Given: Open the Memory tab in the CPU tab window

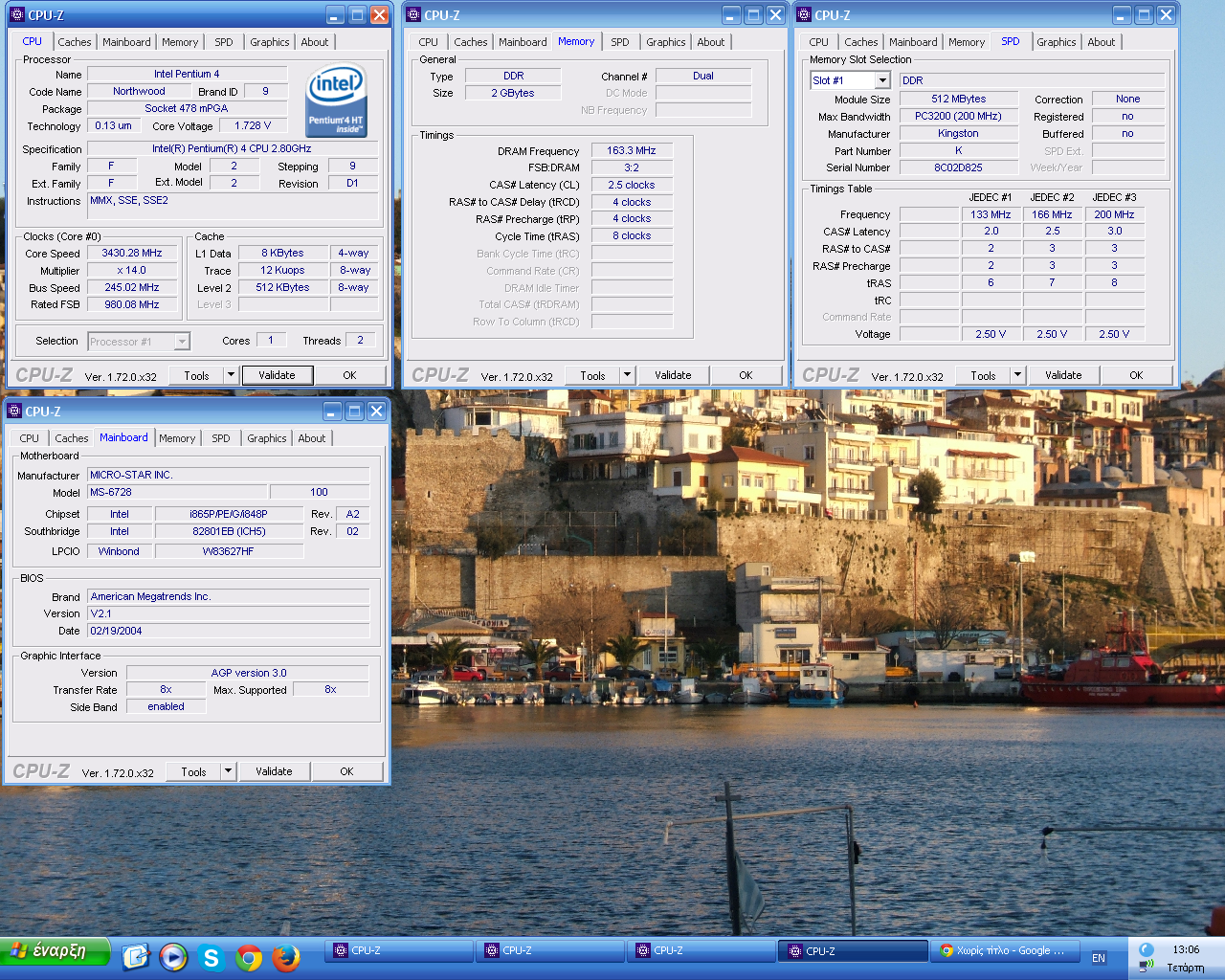Looking at the screenshot, I should point(180,42).
